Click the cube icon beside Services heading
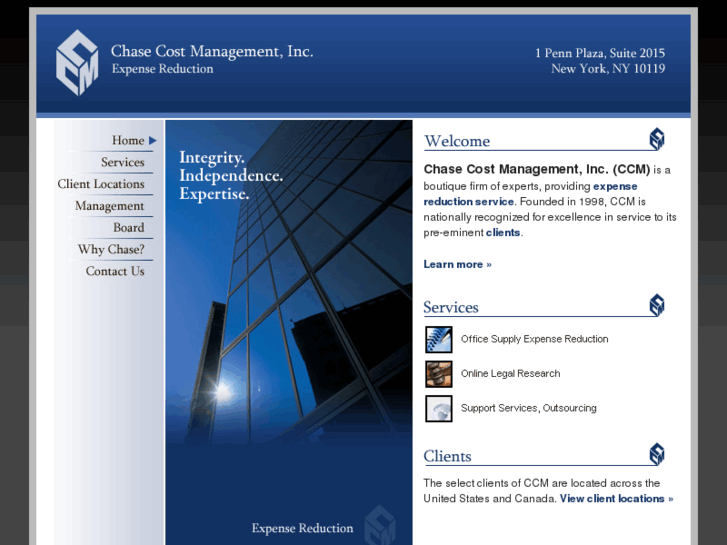The height and width of the screenshot is (545, 727). click(657, 305)
